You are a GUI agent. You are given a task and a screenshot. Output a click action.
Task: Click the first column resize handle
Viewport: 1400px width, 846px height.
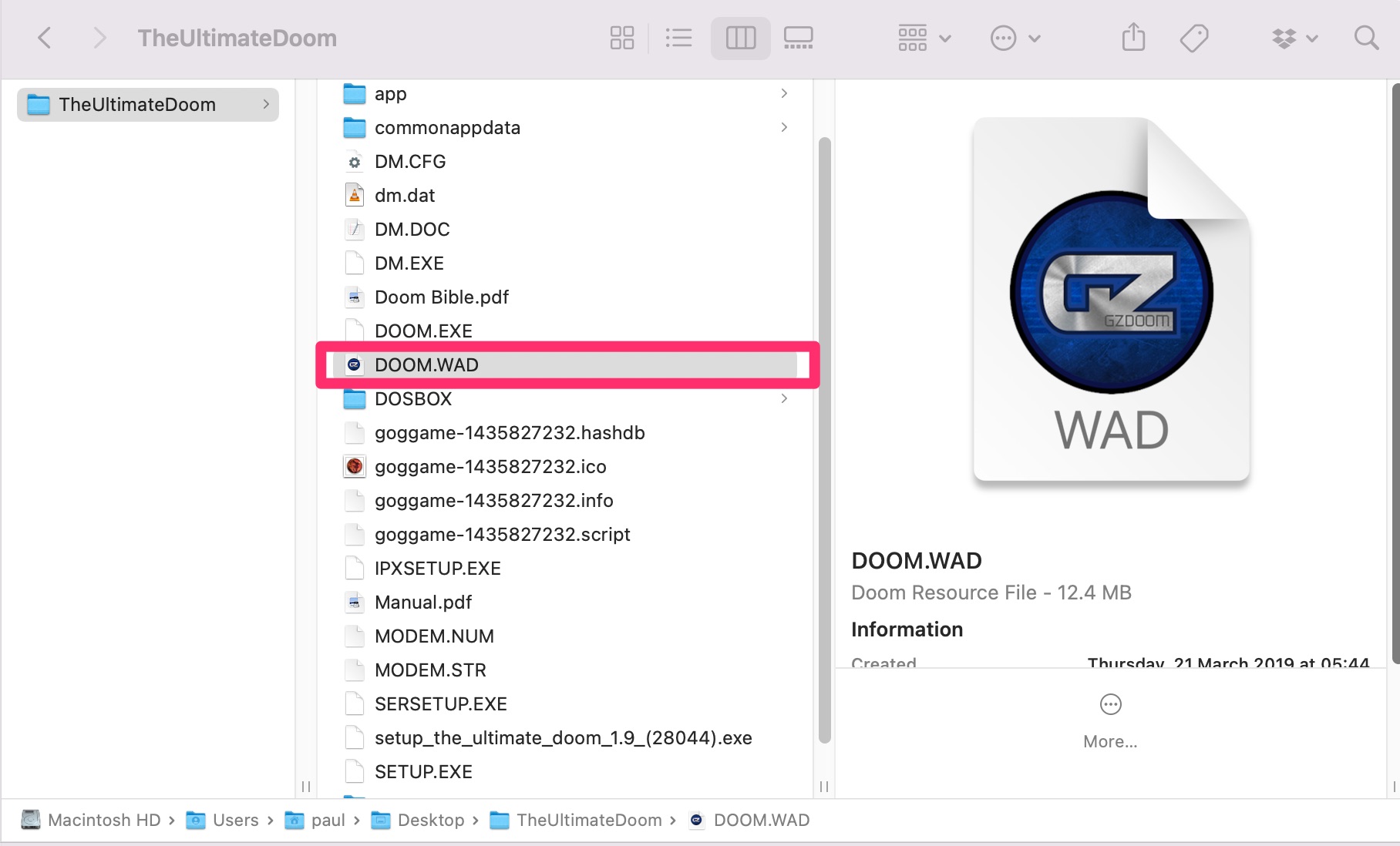tap(306, 787)
